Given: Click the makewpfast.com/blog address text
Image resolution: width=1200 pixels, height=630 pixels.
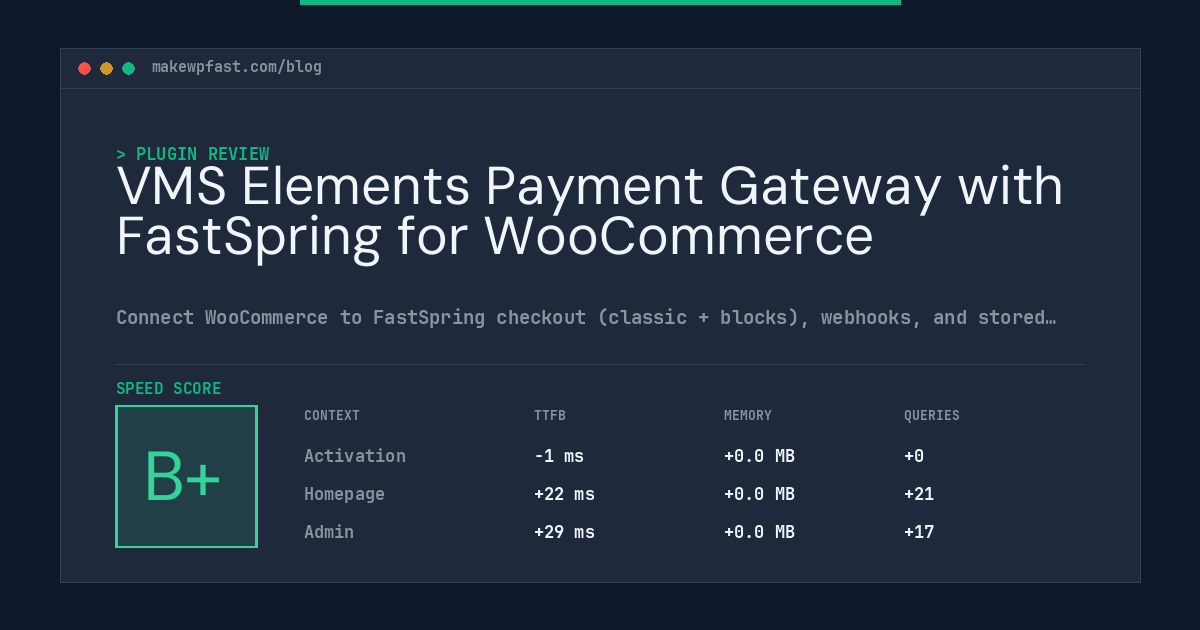Looking at the screenshot, I should point(237,67).
